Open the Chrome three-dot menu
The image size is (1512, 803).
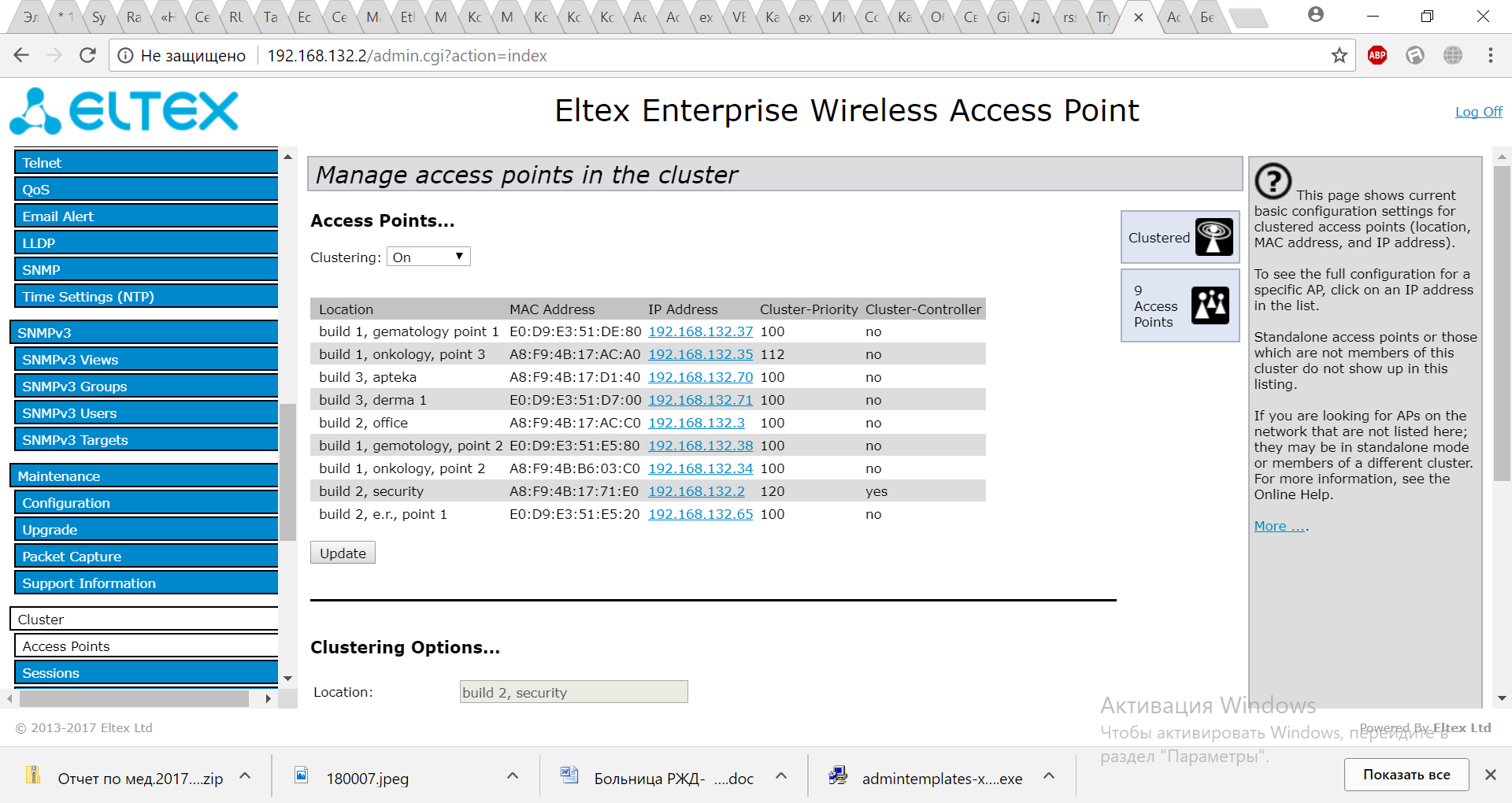pos(1490,55)
